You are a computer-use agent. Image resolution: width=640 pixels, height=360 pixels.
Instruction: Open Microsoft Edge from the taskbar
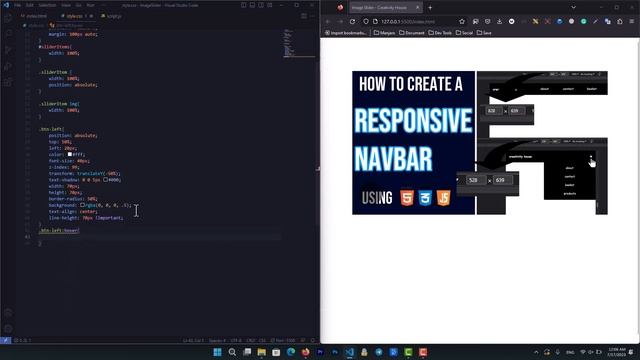tap(291, 352)
